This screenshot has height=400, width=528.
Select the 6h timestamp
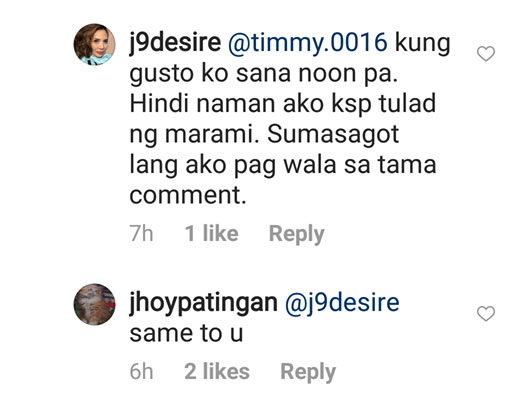click(x=141, y=372)
